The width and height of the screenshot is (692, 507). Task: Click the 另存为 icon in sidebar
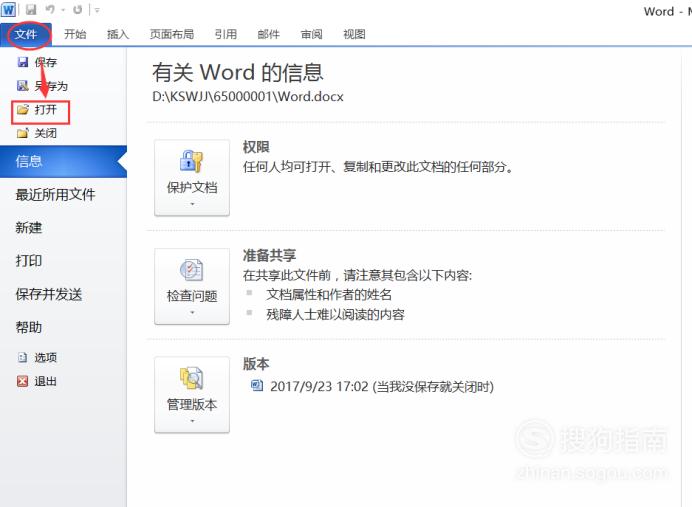pyautogui.click(x=23, y=86)
